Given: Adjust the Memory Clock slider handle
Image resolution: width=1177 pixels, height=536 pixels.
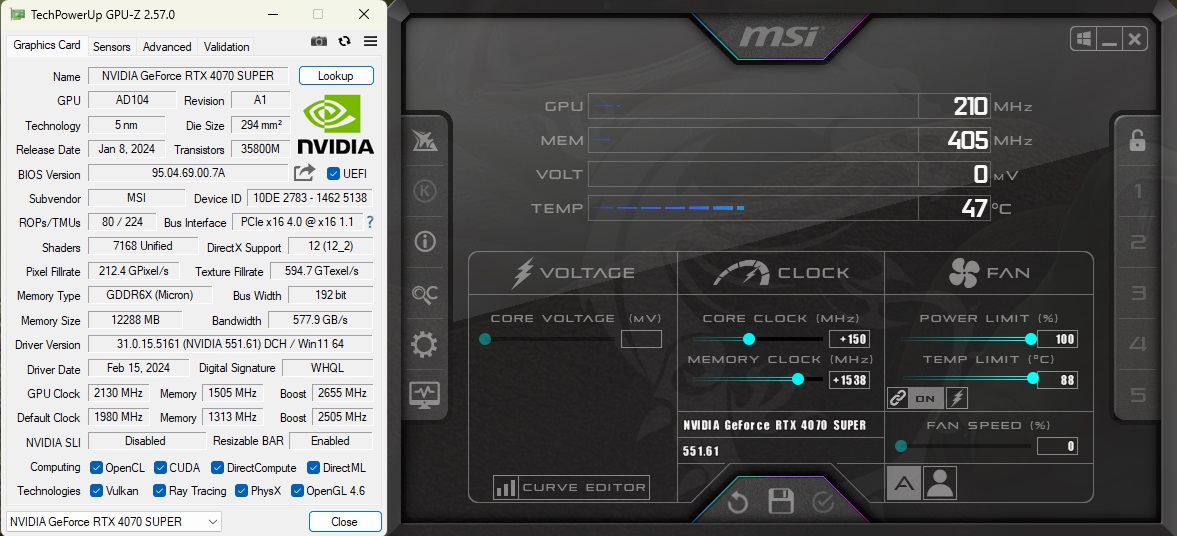Looking at the screenshot, I should click(798, 379).
